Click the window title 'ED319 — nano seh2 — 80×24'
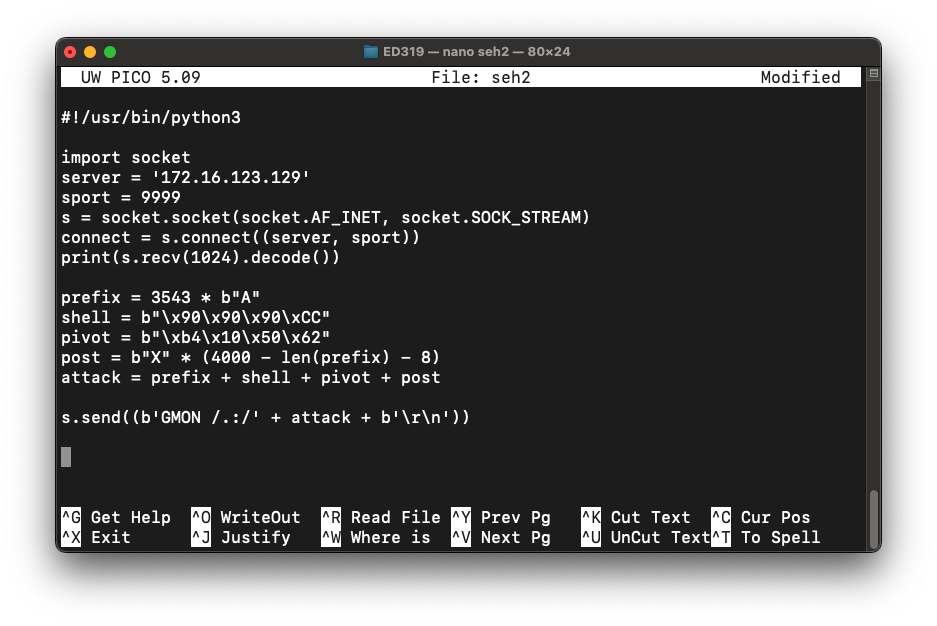The height and width of the screenshot is (626, 937). point(476,52)
